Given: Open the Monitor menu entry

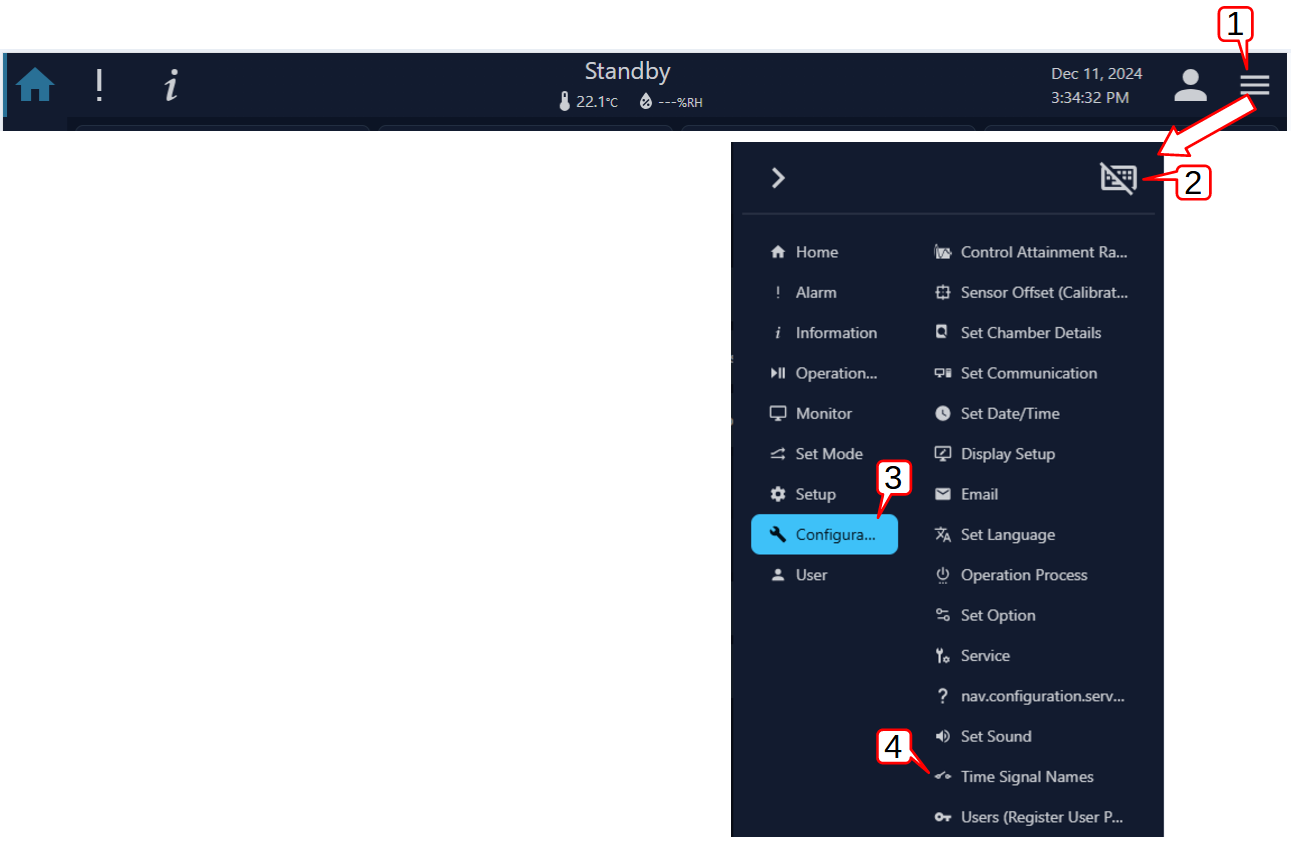Looking at the screenshot, I should (x=824, y=413).
